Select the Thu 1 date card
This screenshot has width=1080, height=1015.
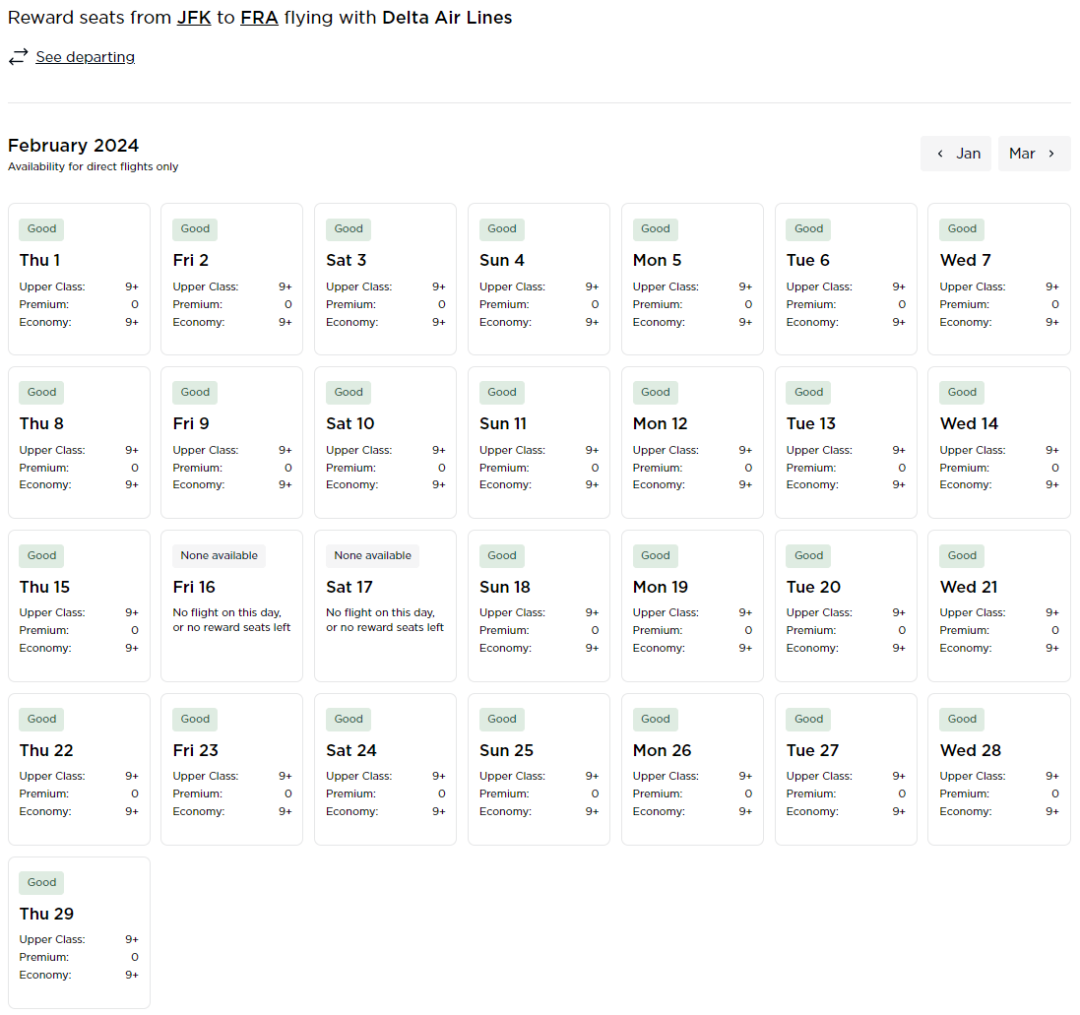(79, 279)
